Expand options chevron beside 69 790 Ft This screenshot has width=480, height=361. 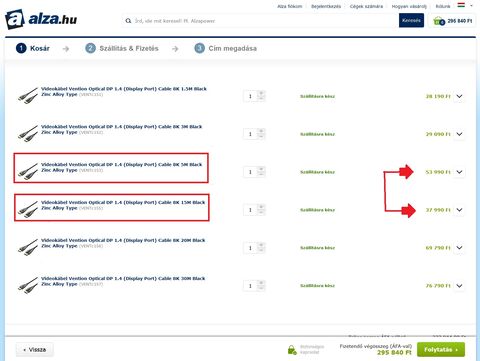click(459, 248)
